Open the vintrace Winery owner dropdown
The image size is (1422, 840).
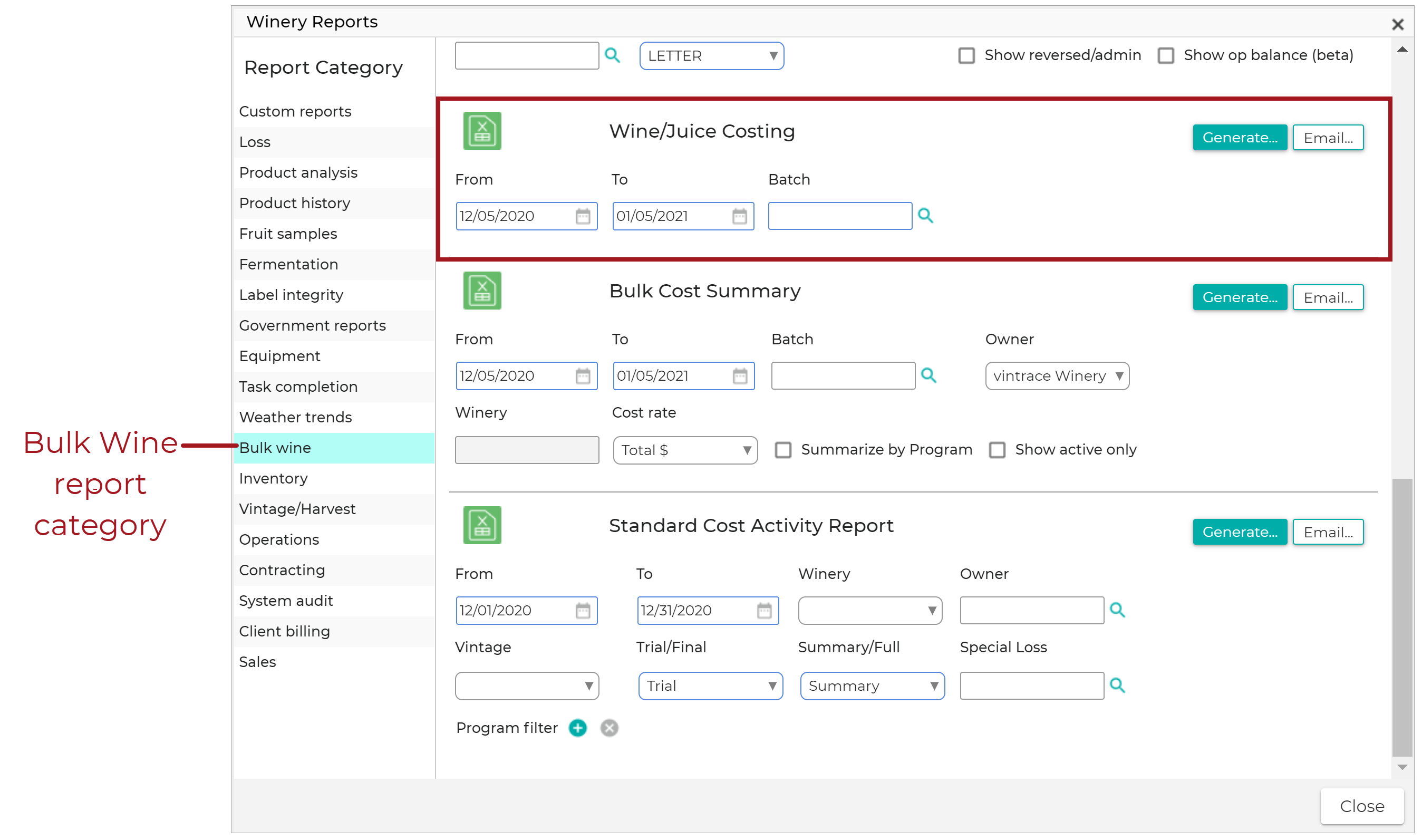click(x=1057, y=376)
